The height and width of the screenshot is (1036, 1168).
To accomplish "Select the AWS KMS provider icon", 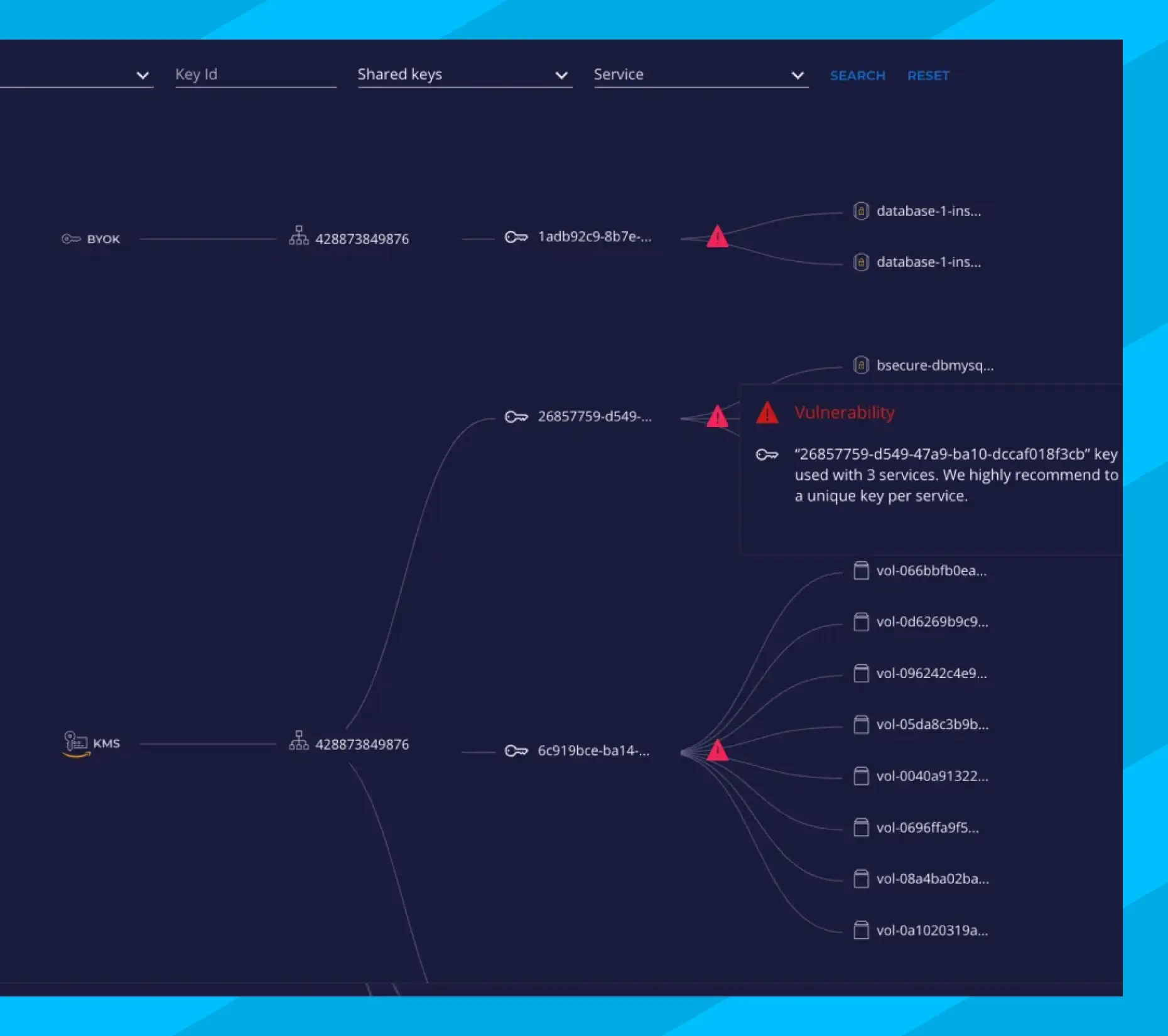I will click(76, 744).
